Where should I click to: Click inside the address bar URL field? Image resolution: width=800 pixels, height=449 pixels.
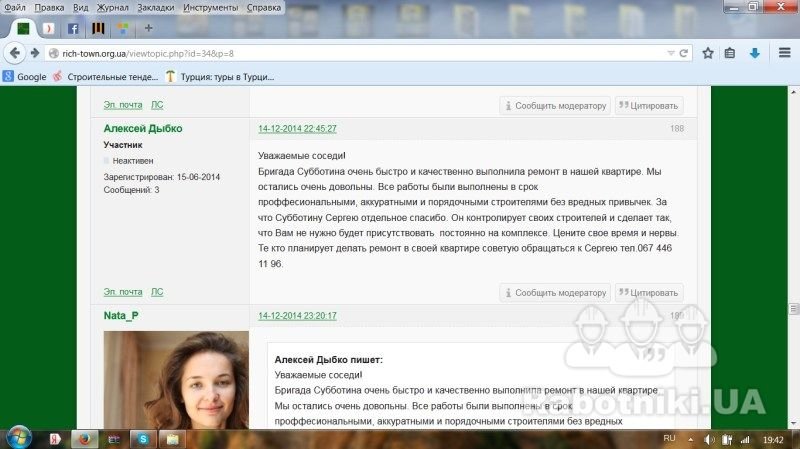pos(350,53)
